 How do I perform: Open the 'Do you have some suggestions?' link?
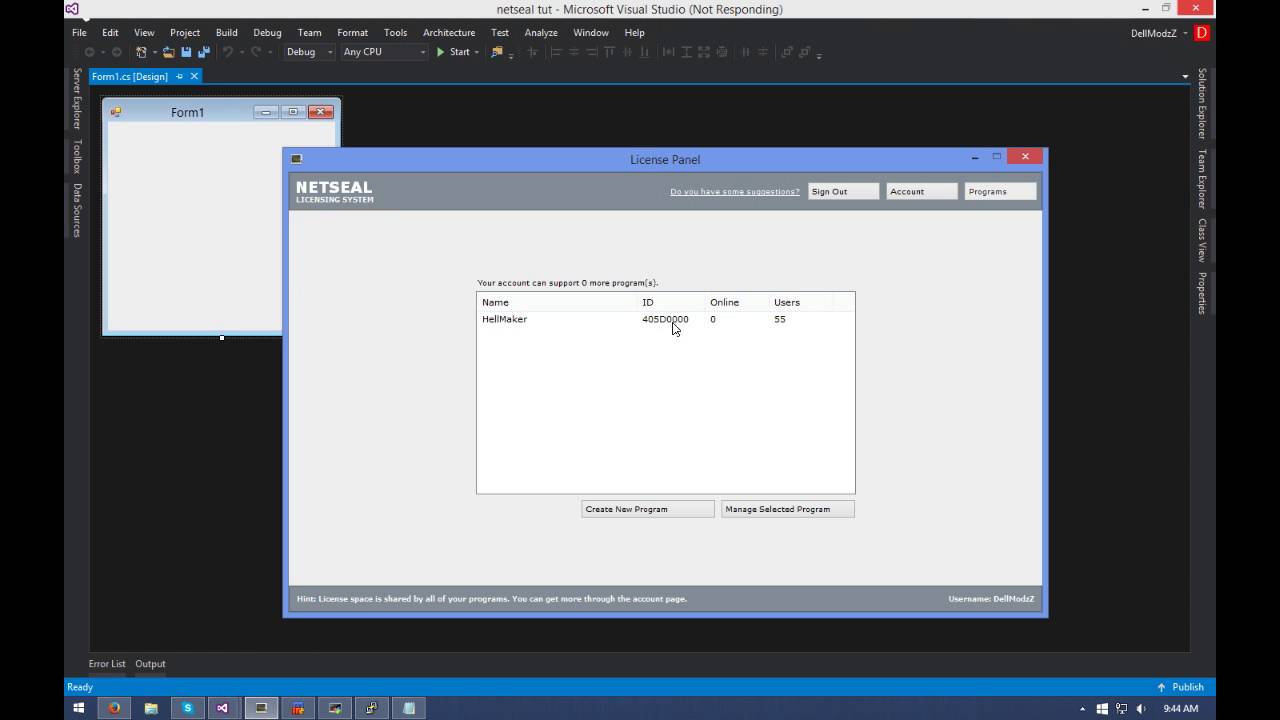735,192
